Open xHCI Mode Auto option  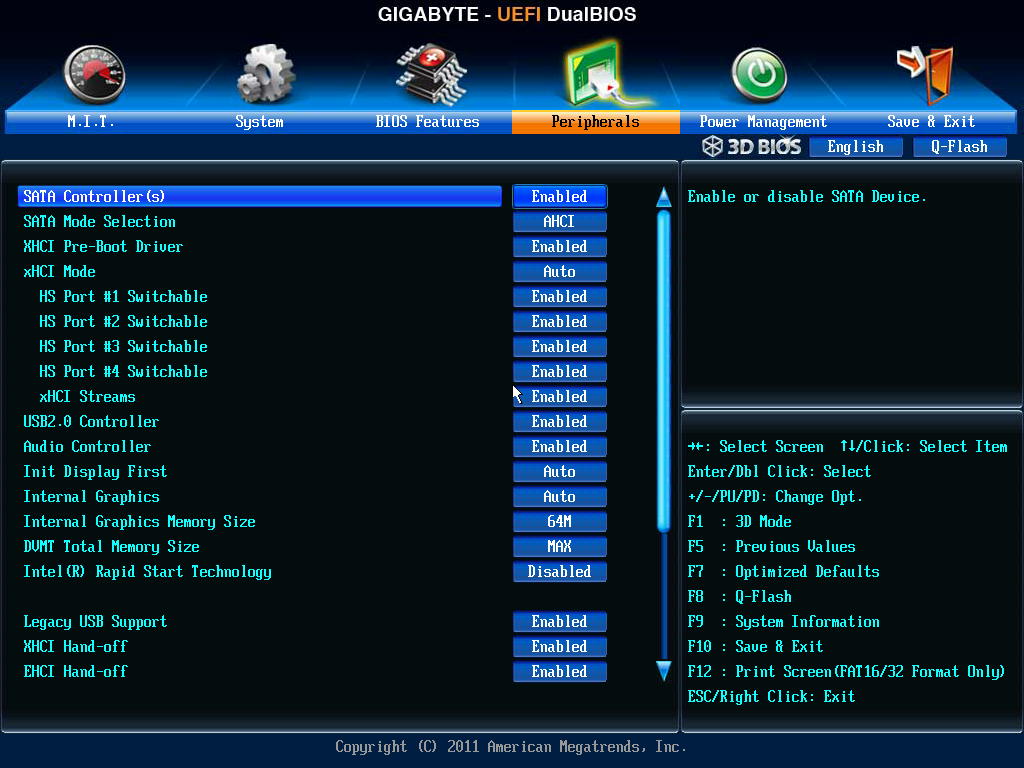click(560, 272)
